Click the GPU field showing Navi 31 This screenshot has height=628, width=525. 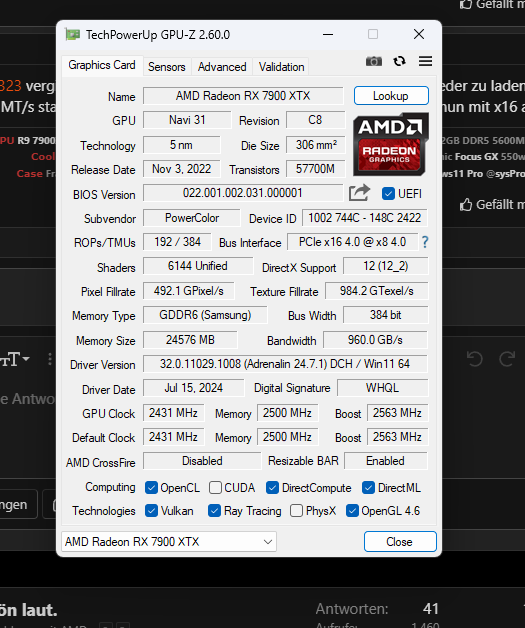[187, 120]
